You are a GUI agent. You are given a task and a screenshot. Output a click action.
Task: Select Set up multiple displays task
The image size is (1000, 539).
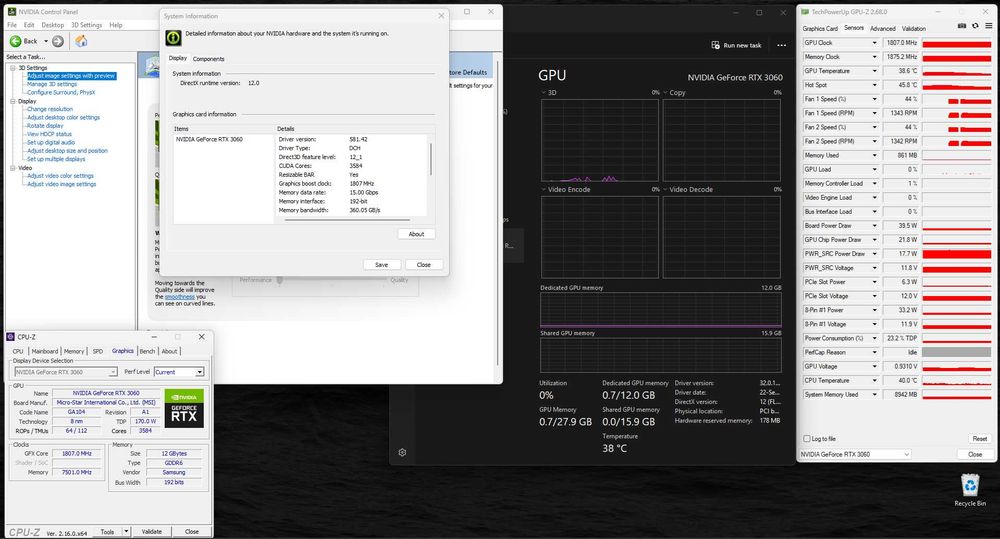click(56, 159)
